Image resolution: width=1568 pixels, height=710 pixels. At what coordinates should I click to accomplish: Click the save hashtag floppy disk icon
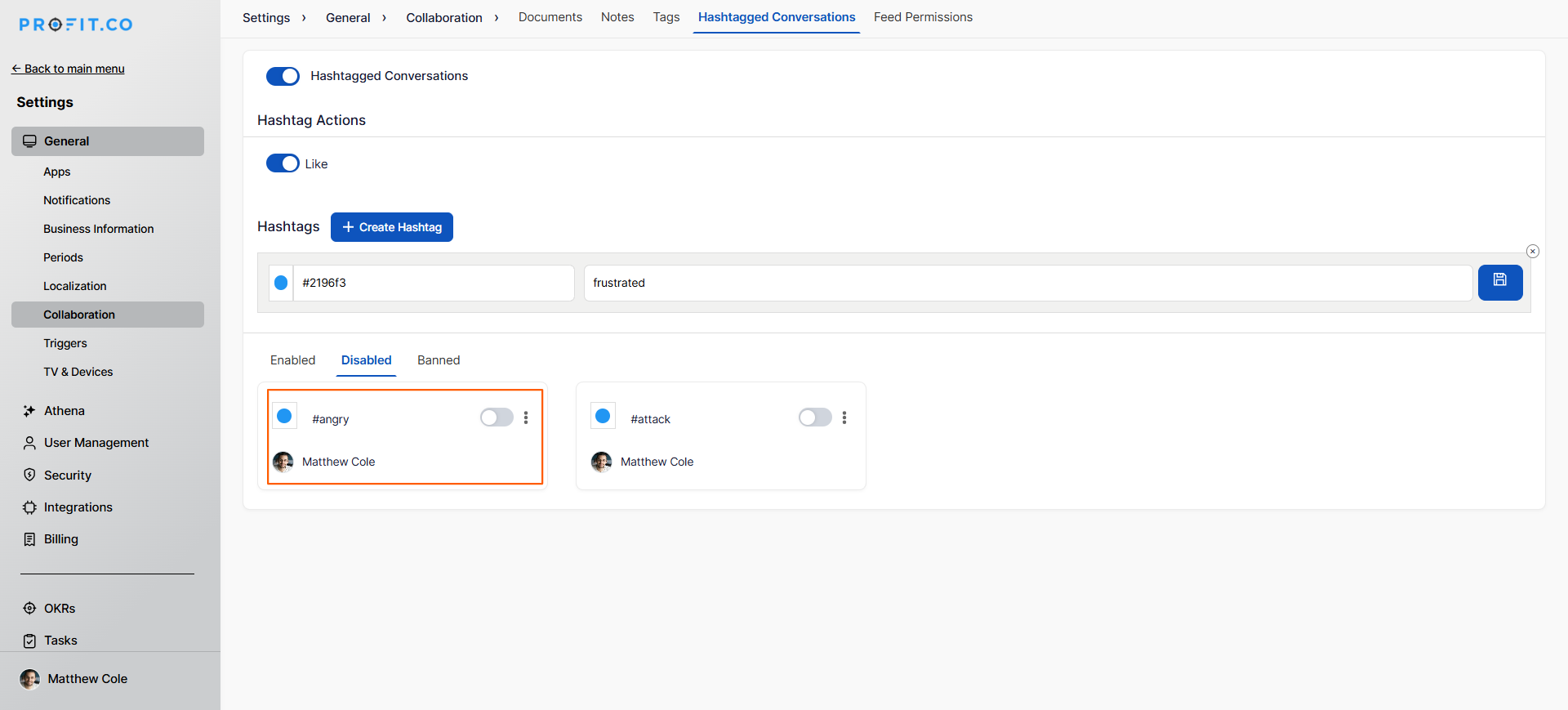[1499, 282]
